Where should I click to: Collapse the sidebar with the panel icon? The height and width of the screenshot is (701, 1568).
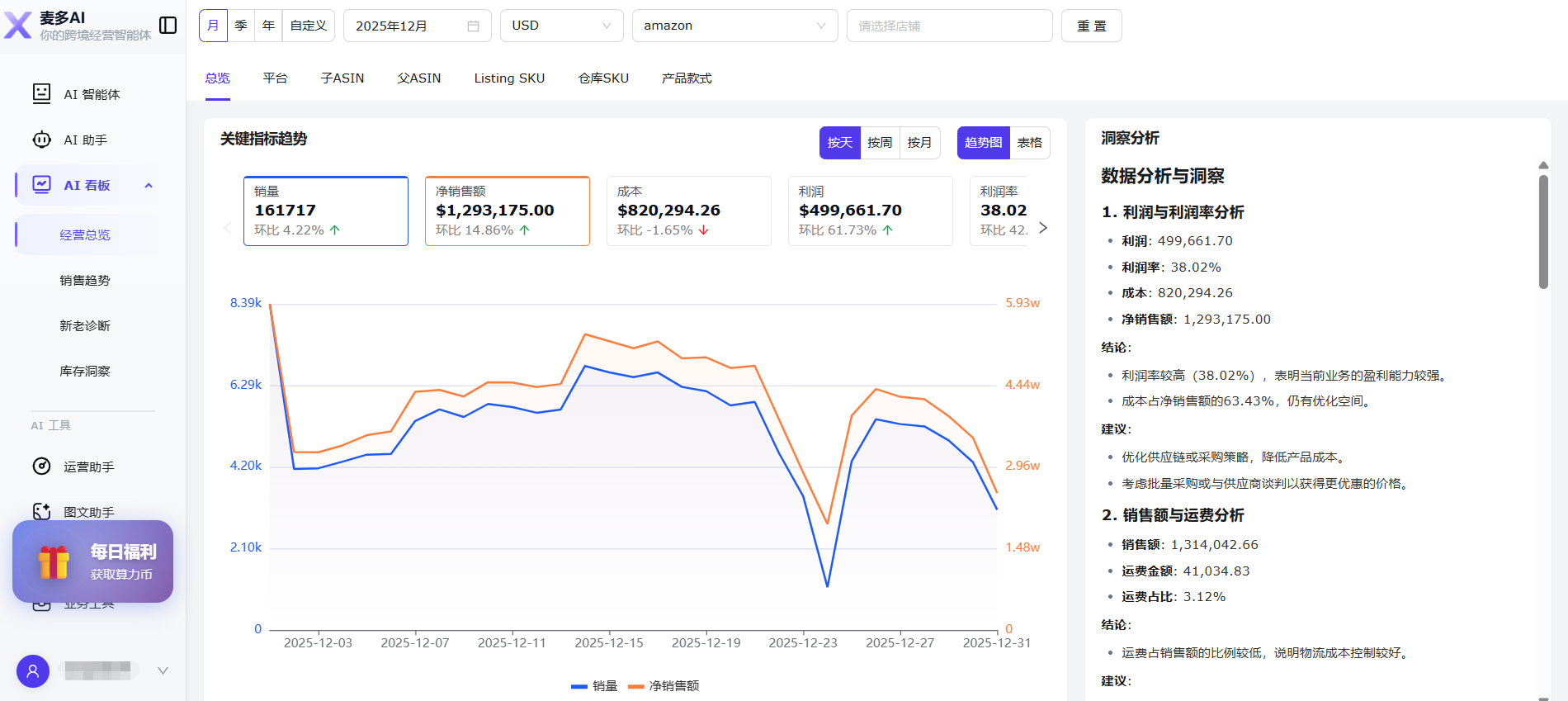coord(168,26)
